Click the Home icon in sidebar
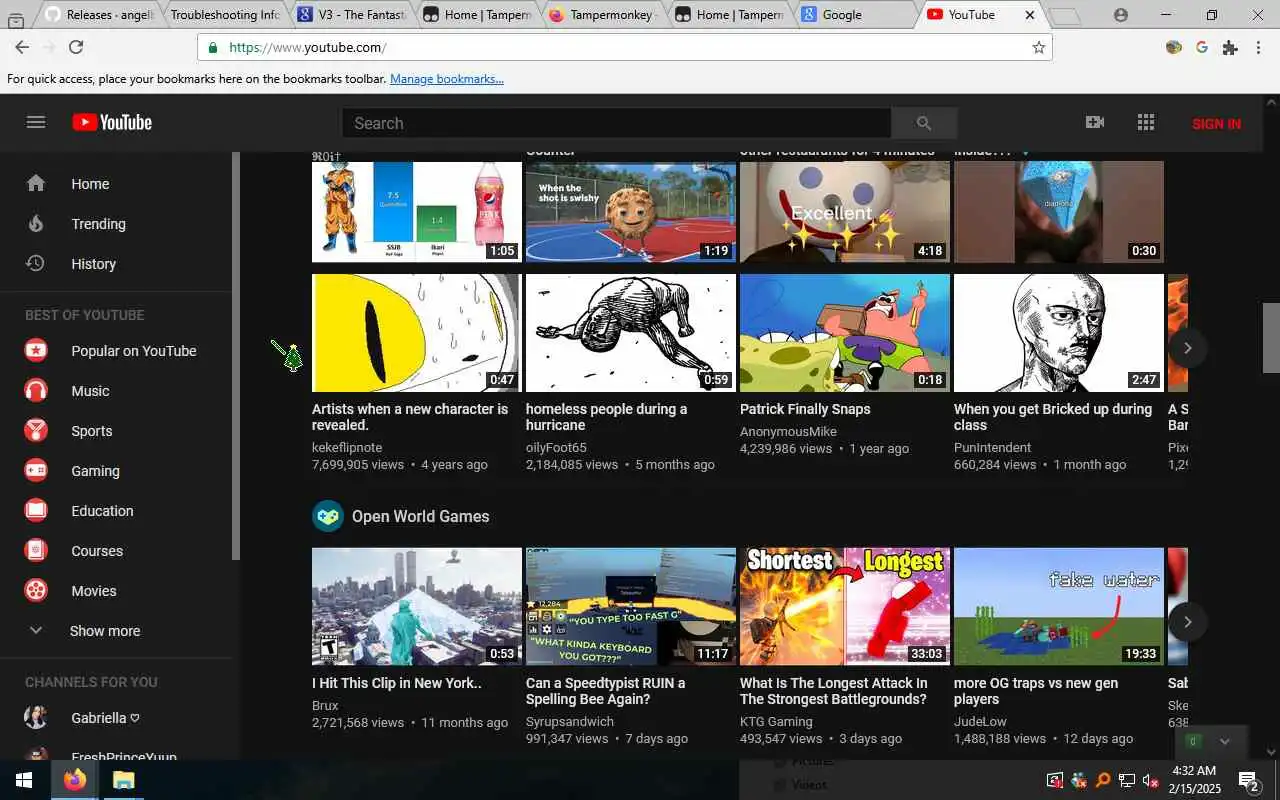This screenshot has height=800, width=1280. click(36, 183)
